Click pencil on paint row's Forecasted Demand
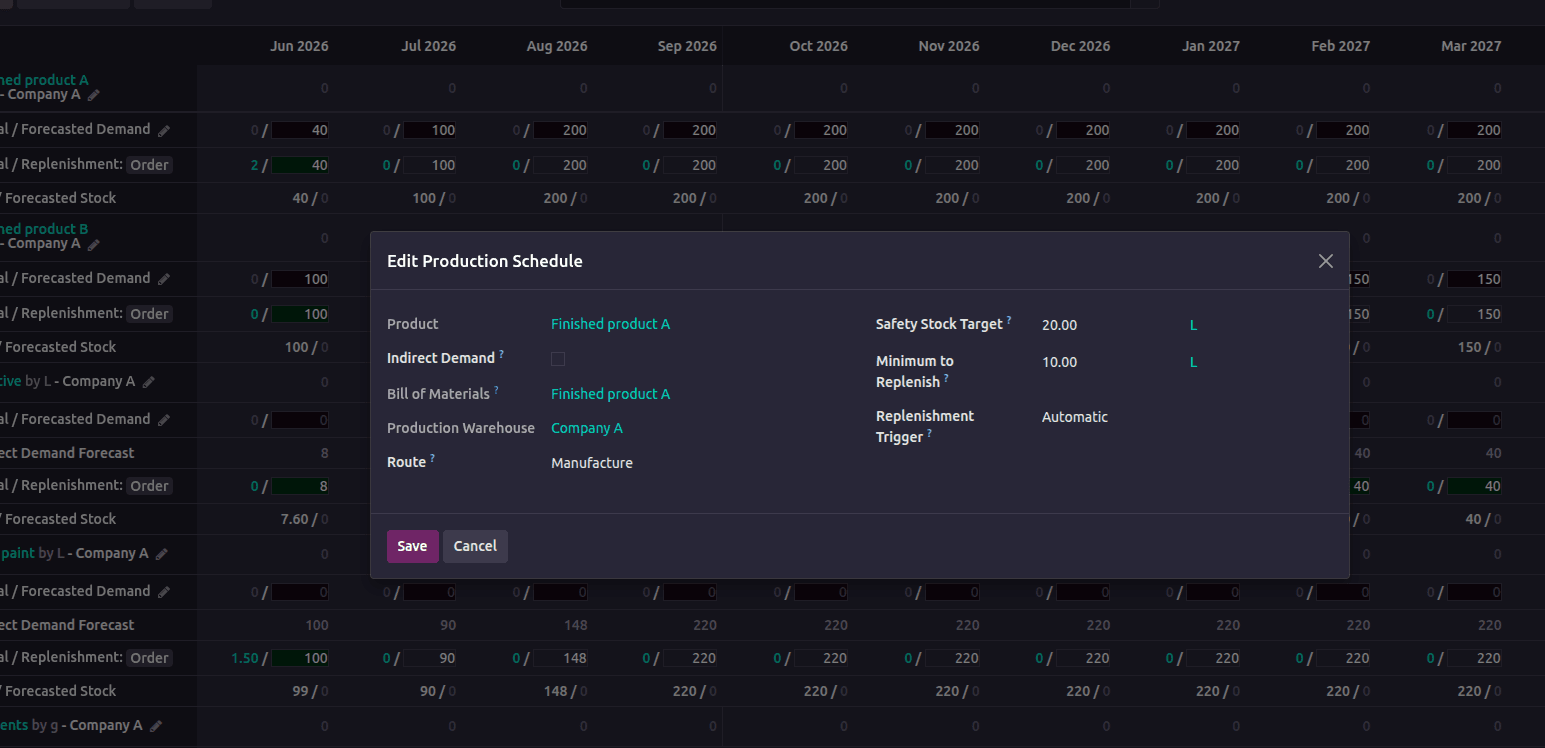Image resolution: width=1545 pixels, height=748 pixels. click(164, 592)
